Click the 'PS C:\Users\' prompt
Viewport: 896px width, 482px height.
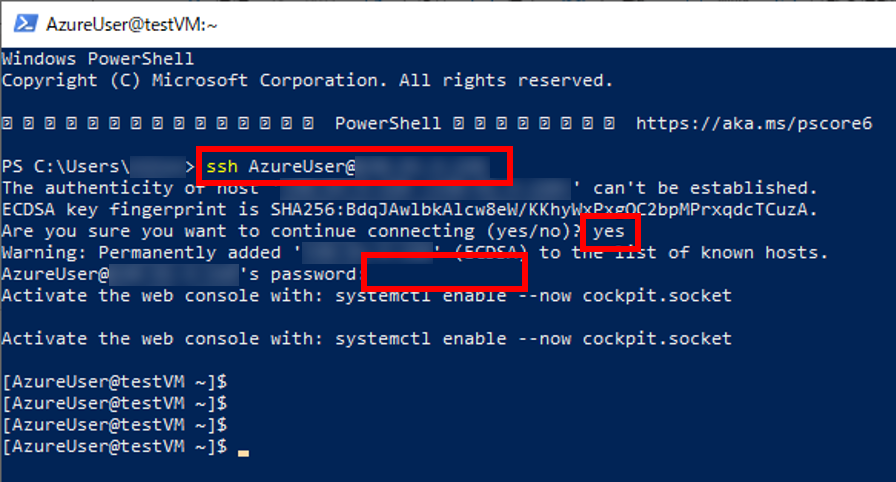click(x=63, y=166)
